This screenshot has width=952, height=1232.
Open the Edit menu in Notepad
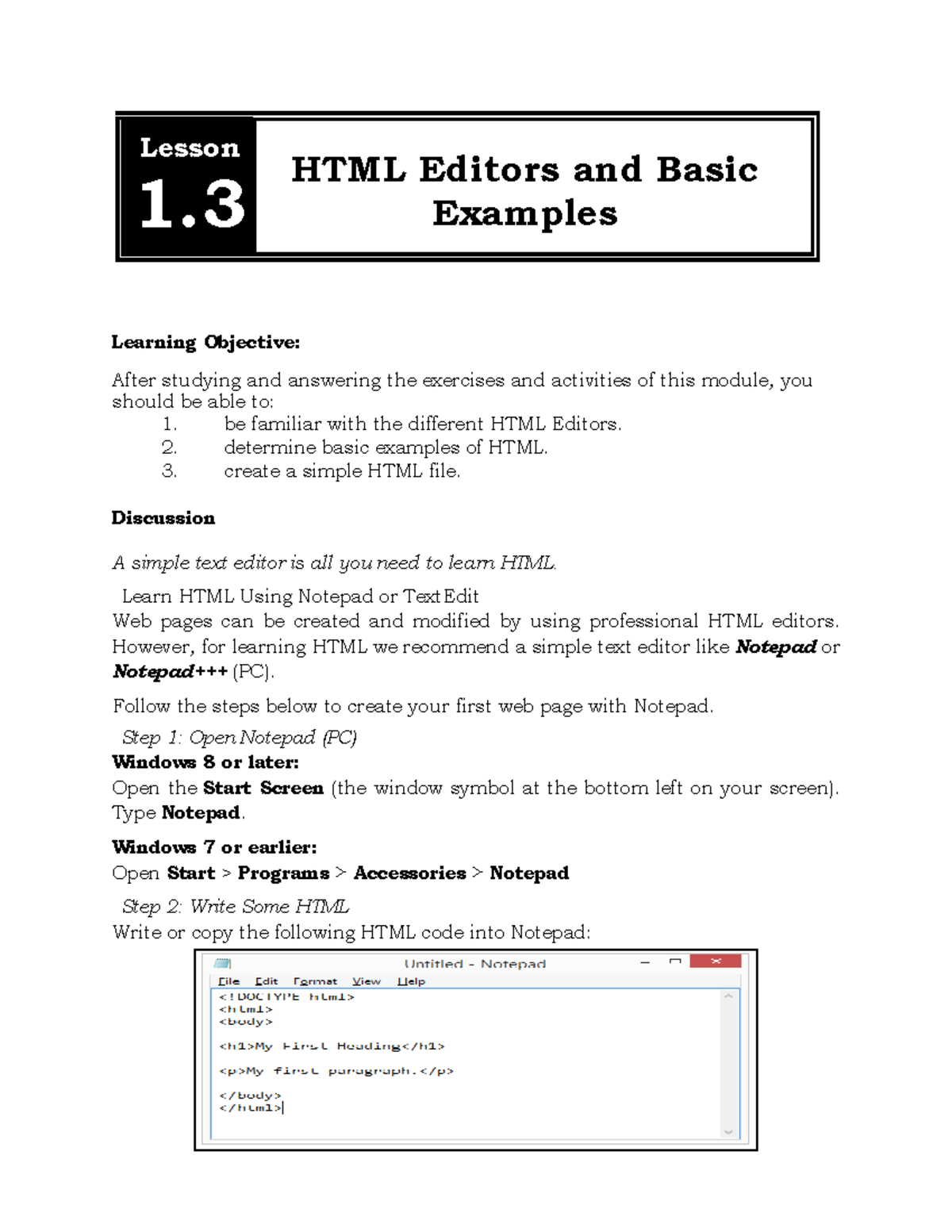point(267,981)
